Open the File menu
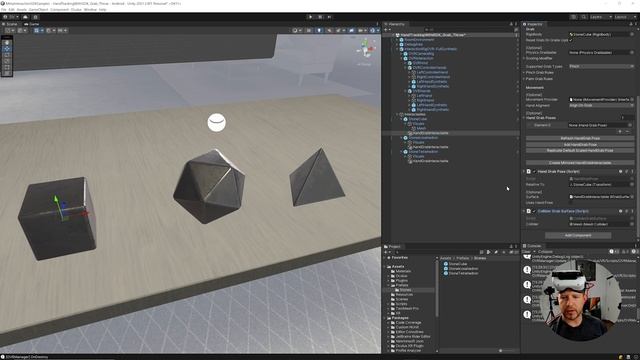The image size is (640, 360). point(4,9)
